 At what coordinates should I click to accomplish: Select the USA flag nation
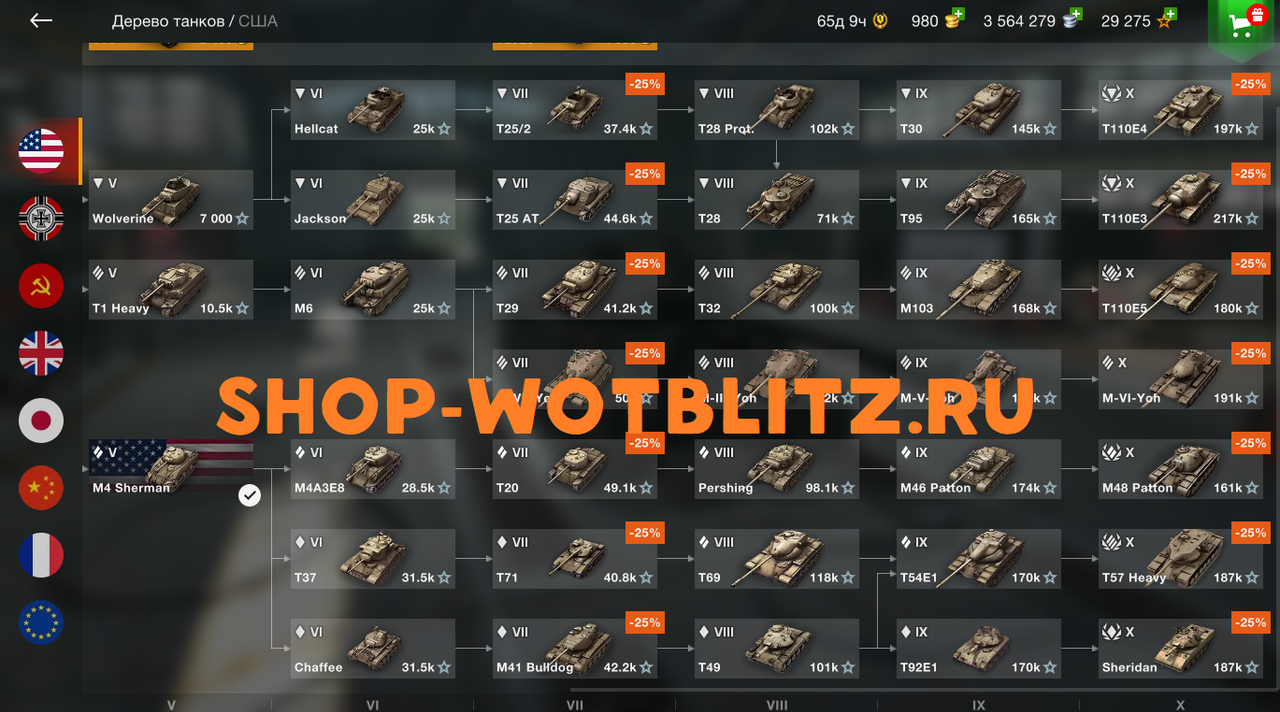[x=41, y=151]
